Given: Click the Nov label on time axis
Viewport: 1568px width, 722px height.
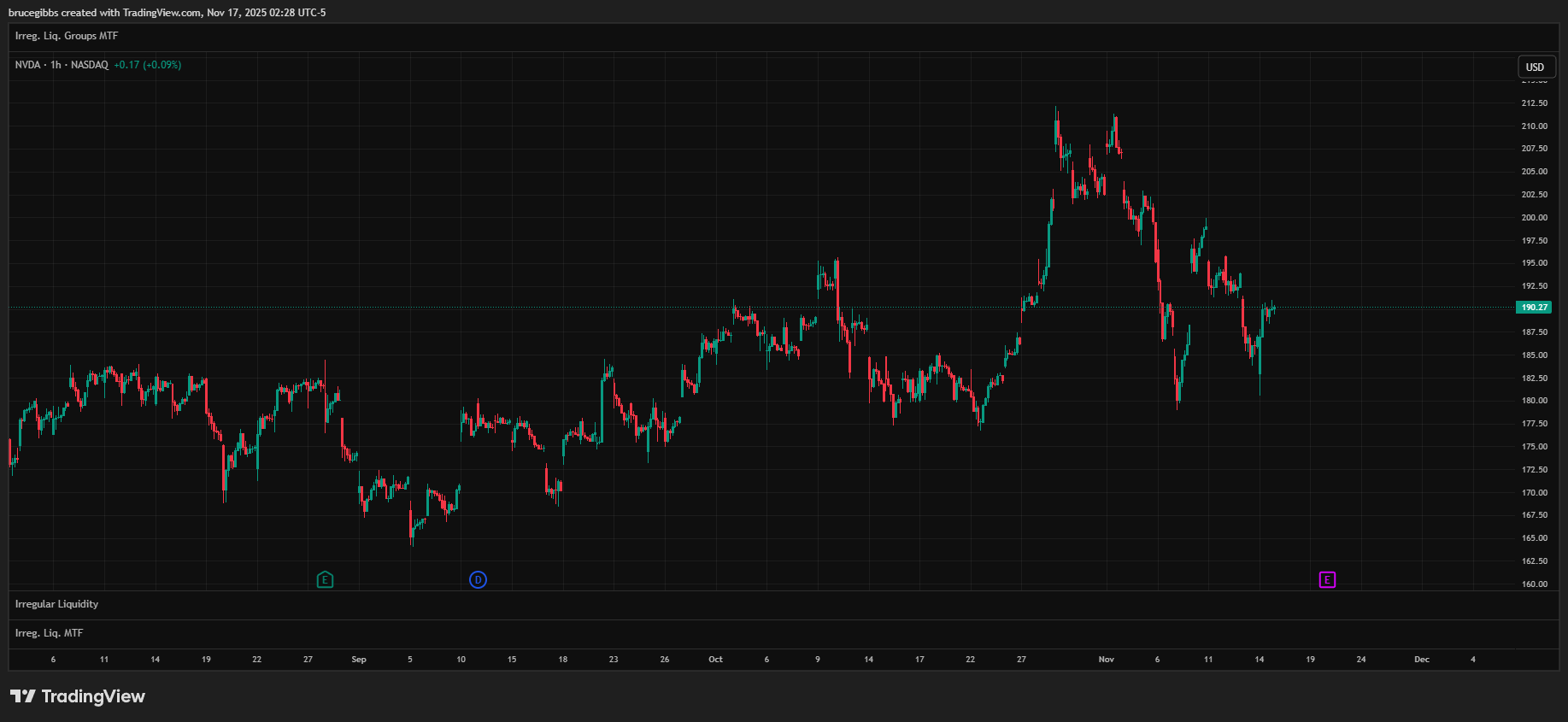Looking at the screenshot, I should (x=1106, y=660).
